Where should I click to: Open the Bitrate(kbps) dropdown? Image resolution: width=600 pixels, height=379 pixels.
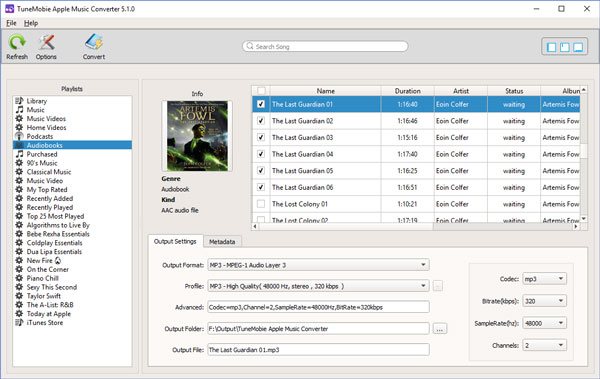[545, 301]
